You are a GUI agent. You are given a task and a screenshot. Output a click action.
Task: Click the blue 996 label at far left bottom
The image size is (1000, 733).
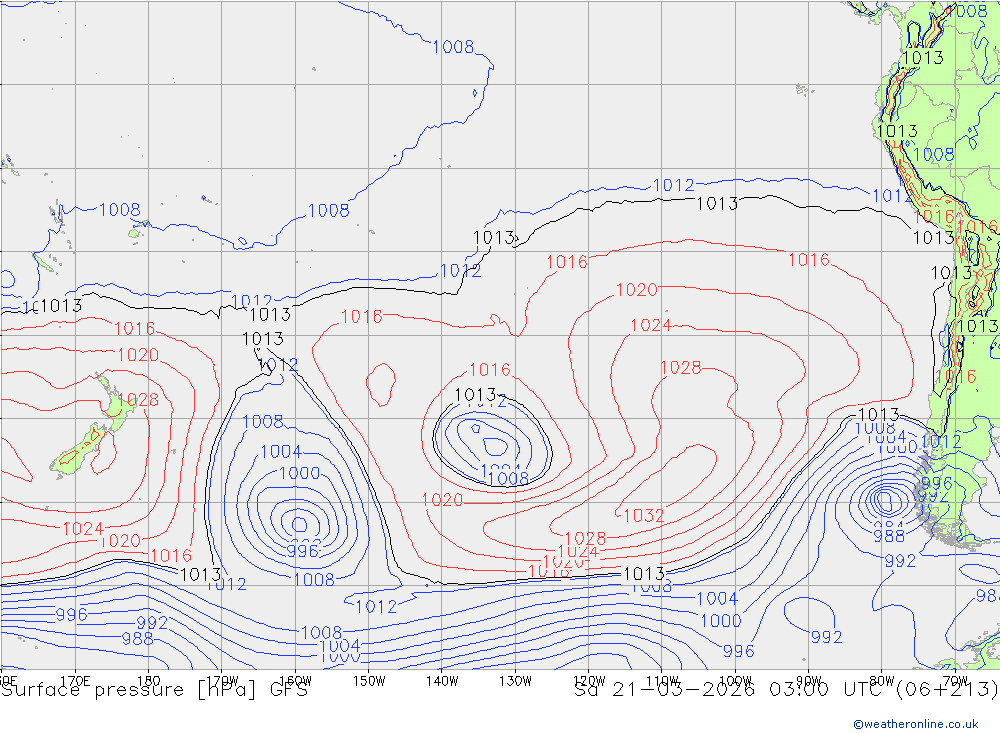(71, 614)
